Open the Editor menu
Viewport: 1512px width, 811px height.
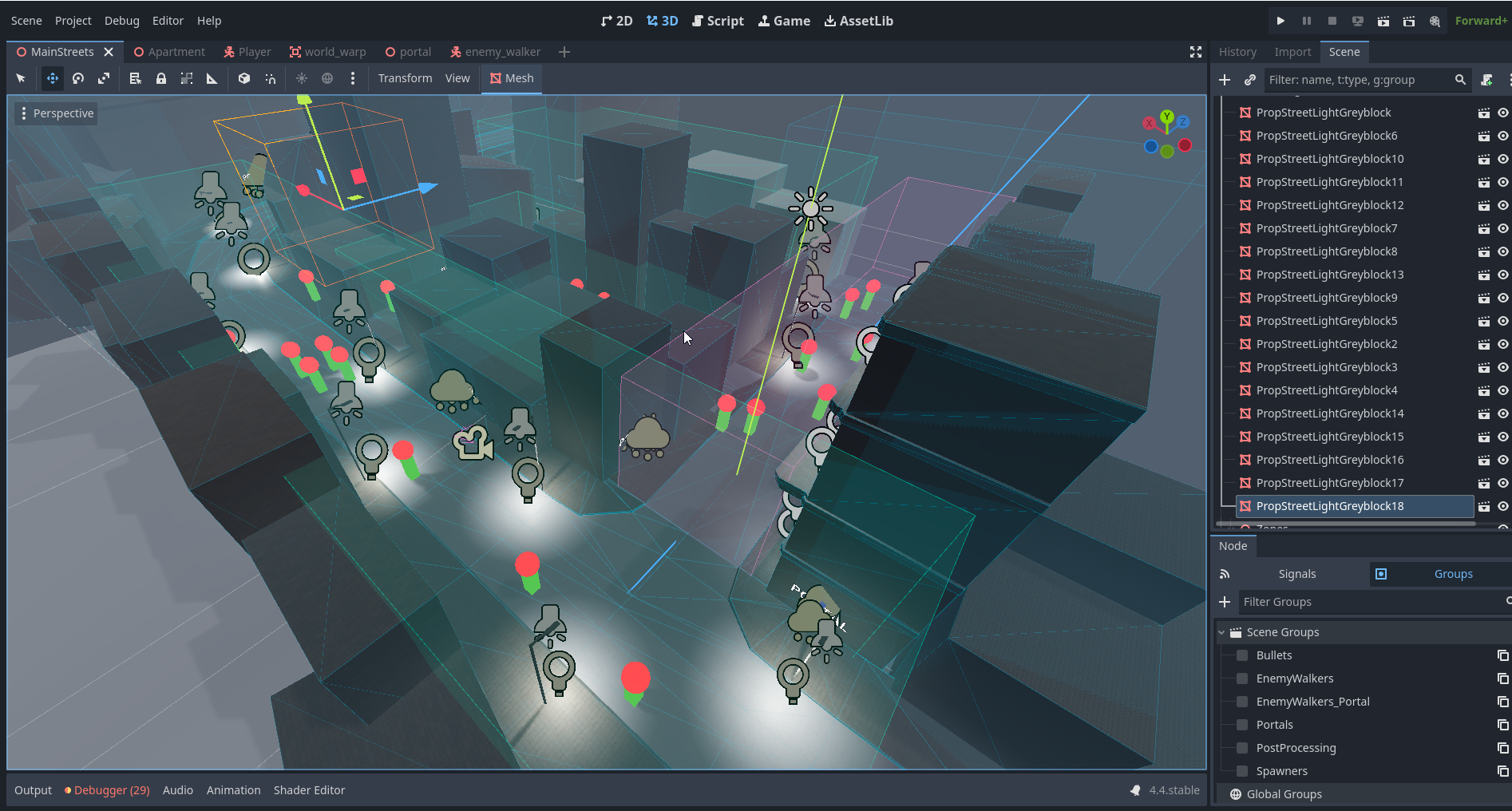click(168, 21)
